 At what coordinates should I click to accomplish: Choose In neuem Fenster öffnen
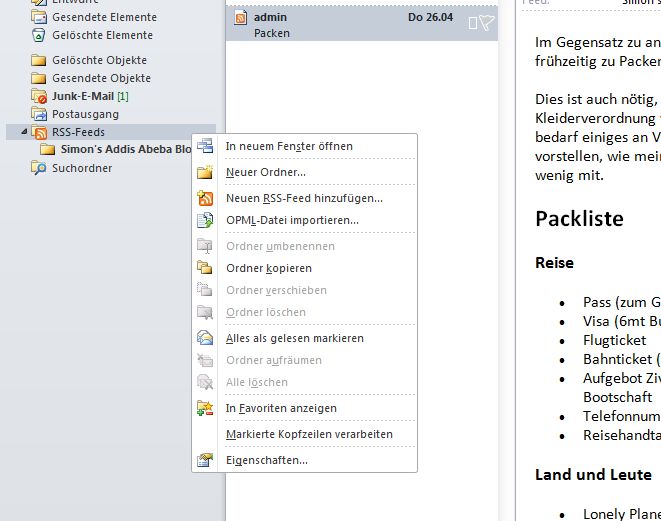289,146
